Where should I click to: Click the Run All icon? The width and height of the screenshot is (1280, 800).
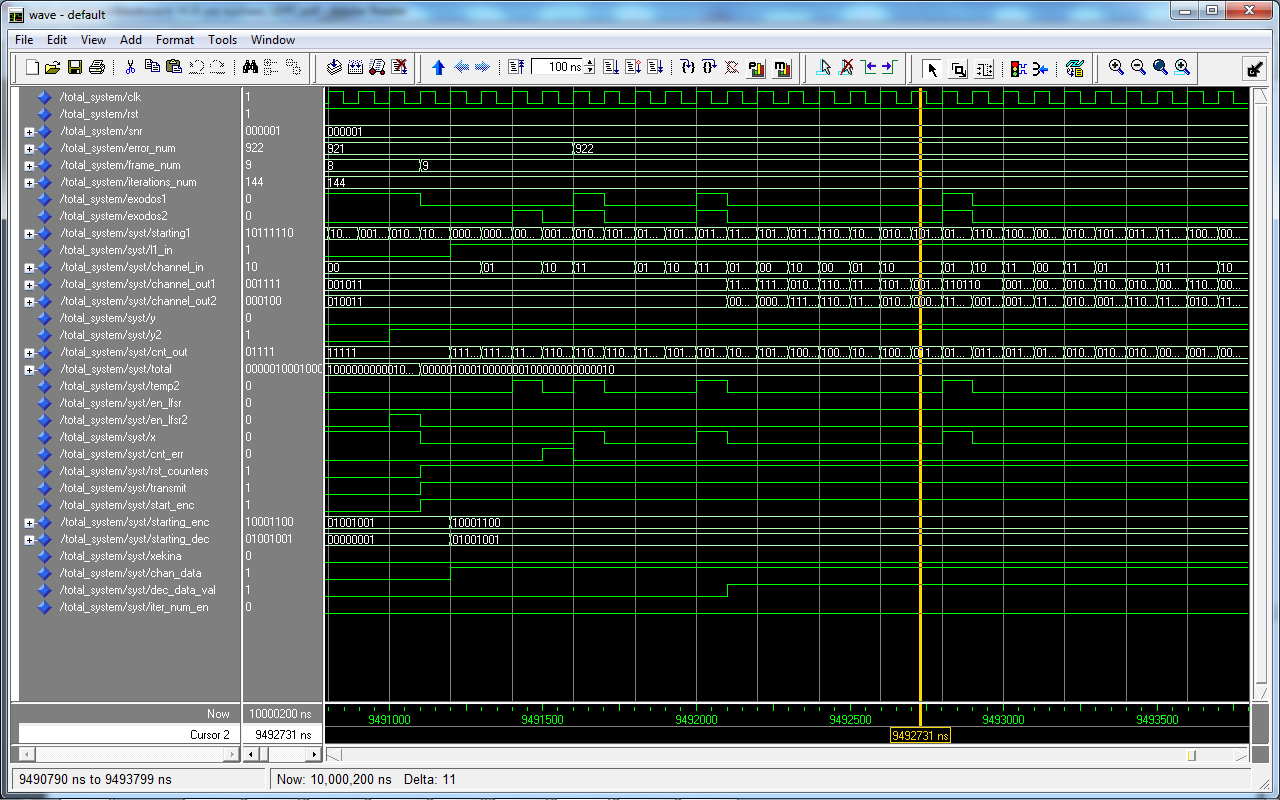coord(655,68)
